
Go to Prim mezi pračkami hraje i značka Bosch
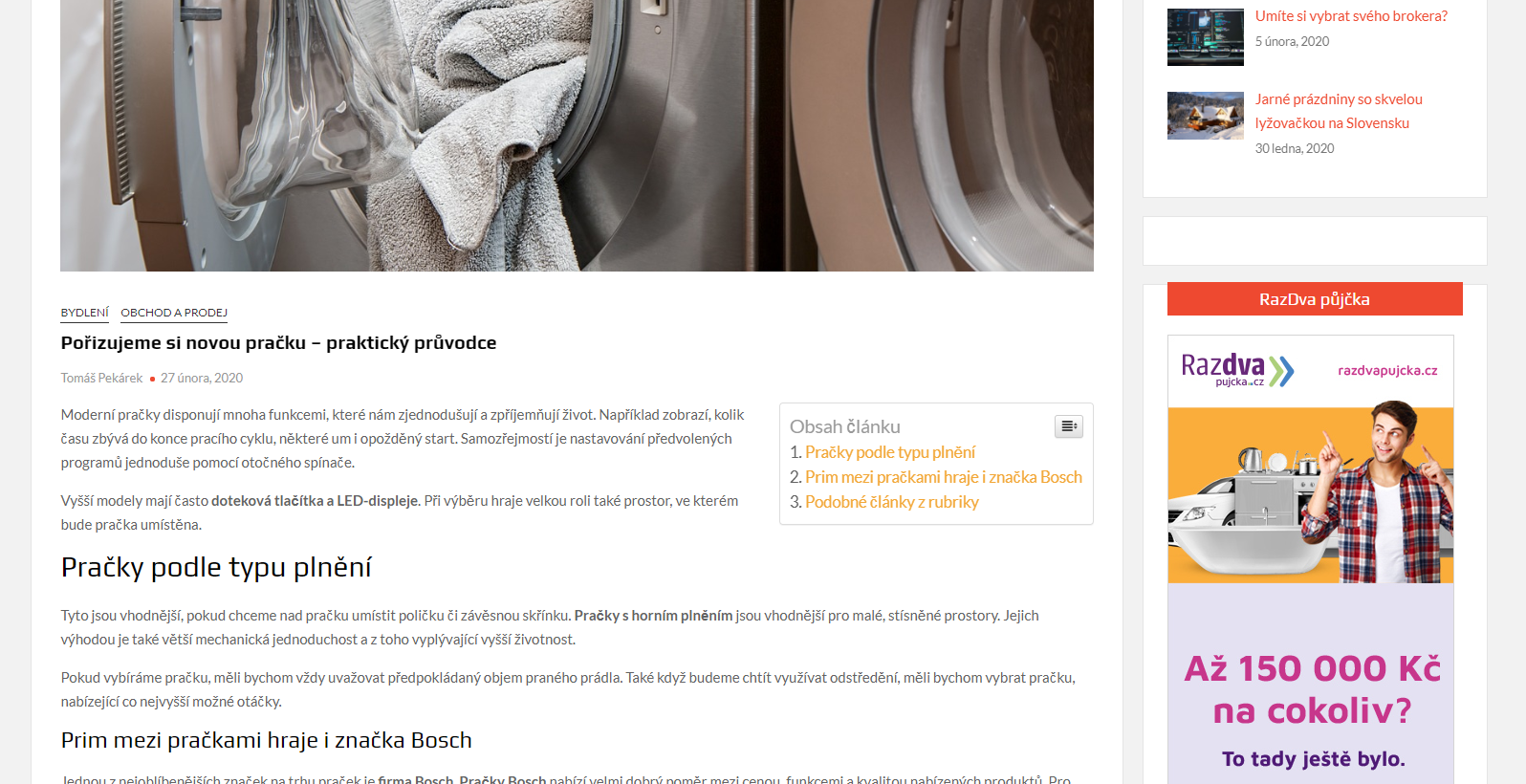pyautogui.click(x=943, y=477)
